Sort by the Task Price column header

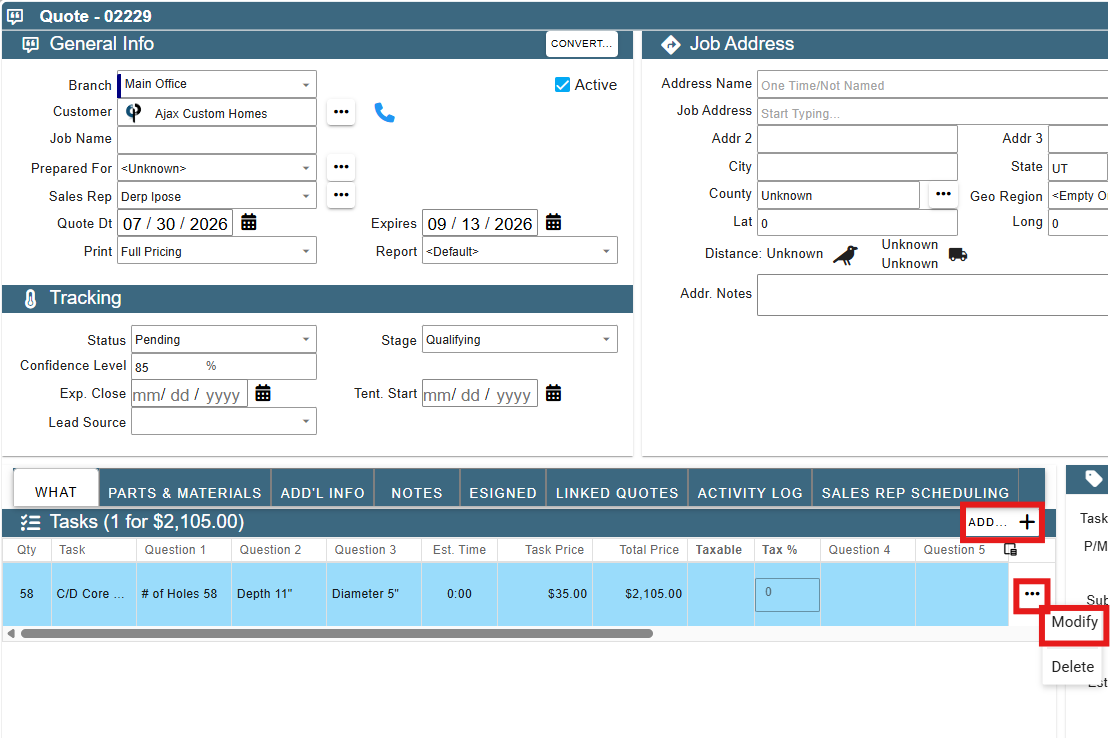pos(554,550)
